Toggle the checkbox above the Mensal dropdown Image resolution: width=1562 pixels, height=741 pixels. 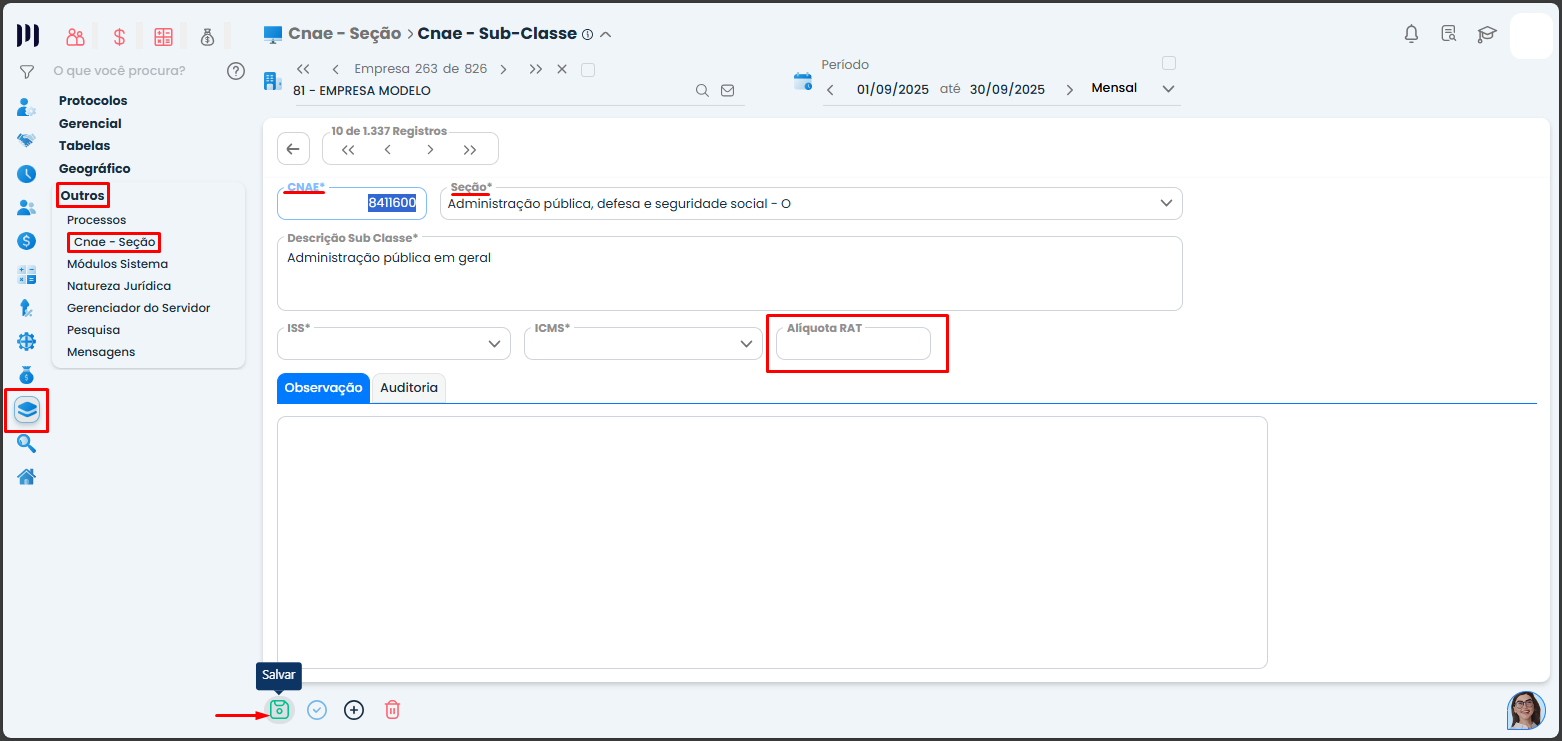pos(1169,63)
